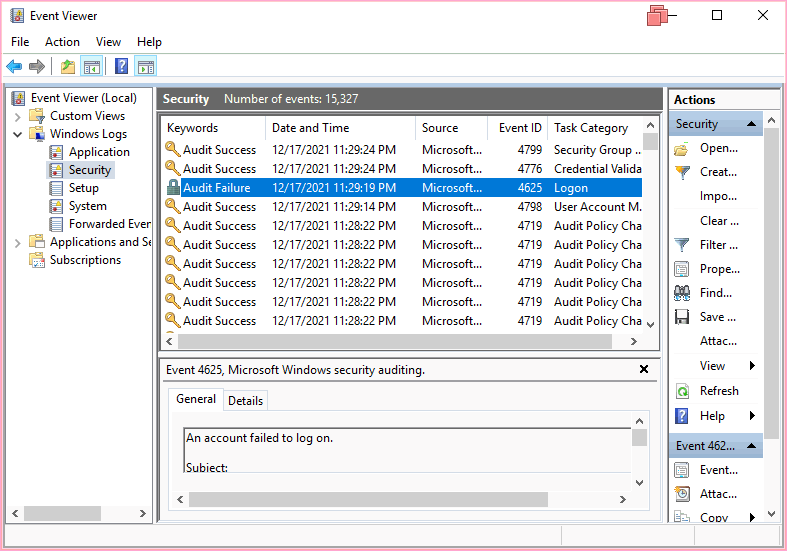Close the event preview pane with X
The height and width of the screenshot is (551, 787).
click(644, 370)
